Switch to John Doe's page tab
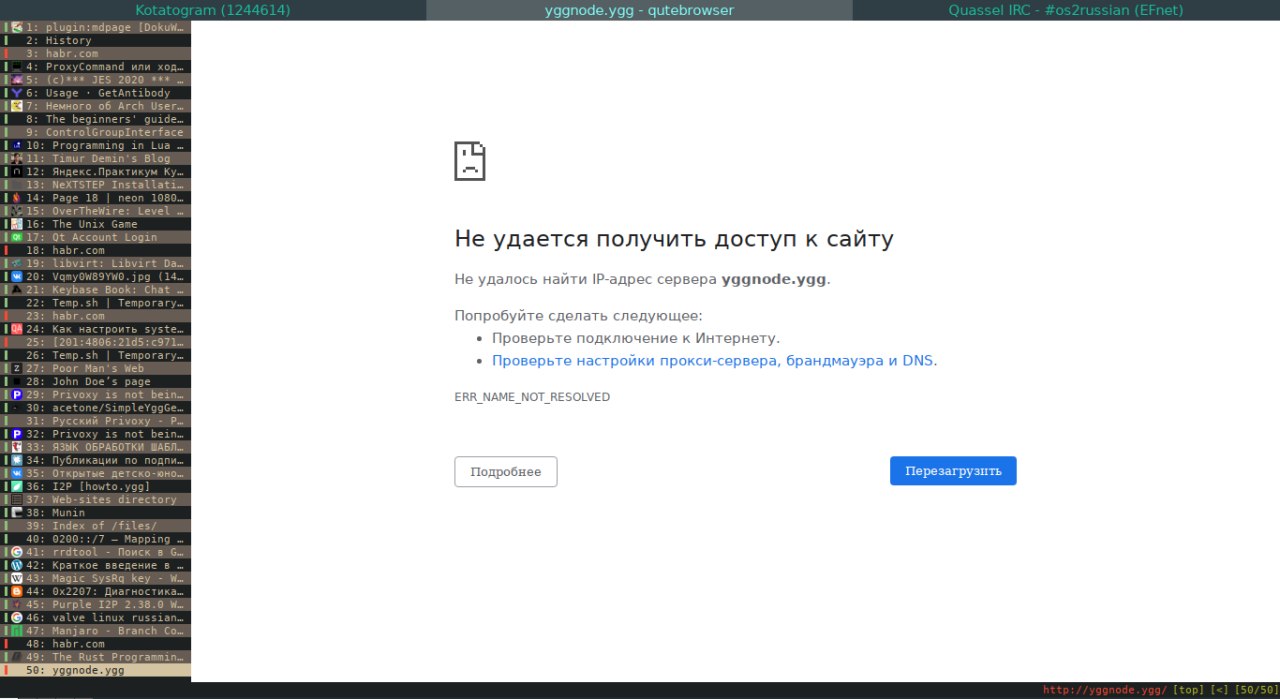 (96, 381)
